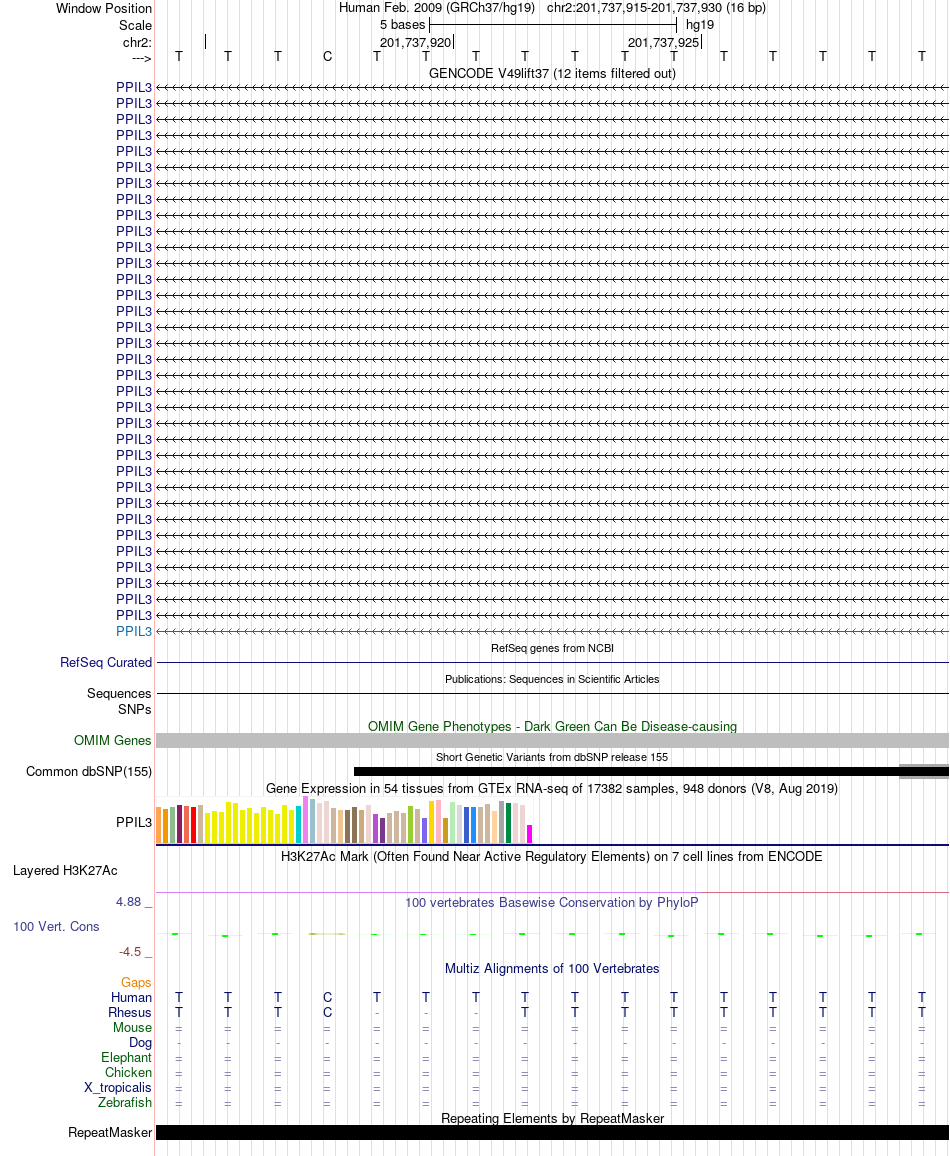Click the X_tropicalis alignment row label
This screenshot has height=1156, width=950.
pos(118,1087)
